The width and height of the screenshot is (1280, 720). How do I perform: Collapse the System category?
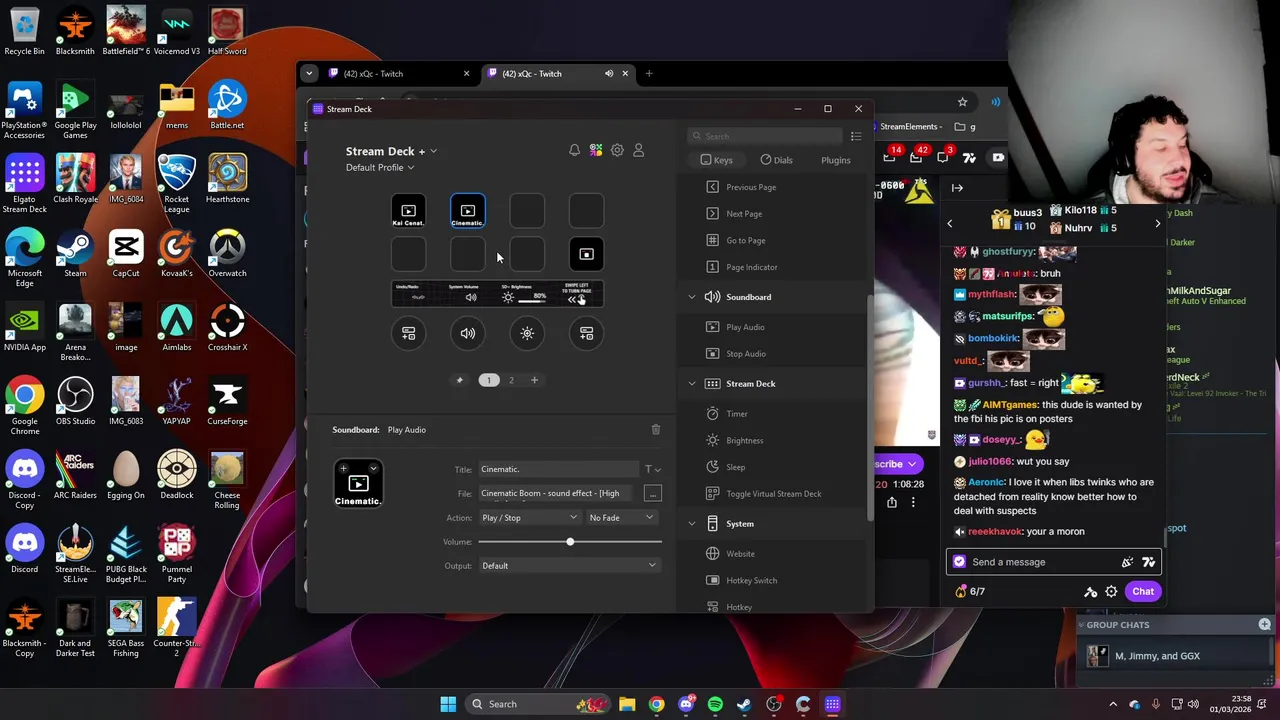point(692,524)
